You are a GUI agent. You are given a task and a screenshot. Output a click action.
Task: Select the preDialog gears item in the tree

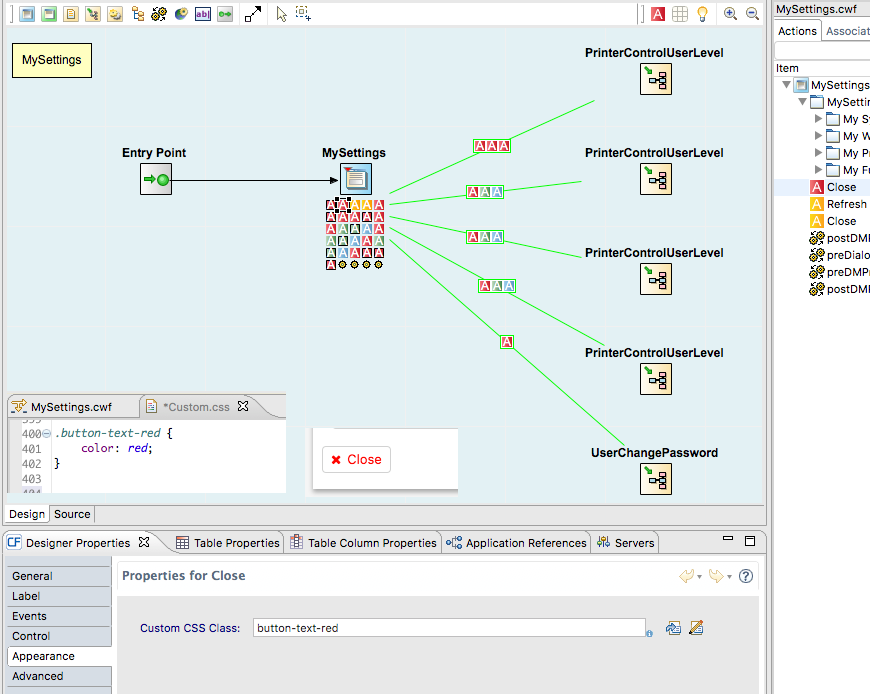[839, 255]
